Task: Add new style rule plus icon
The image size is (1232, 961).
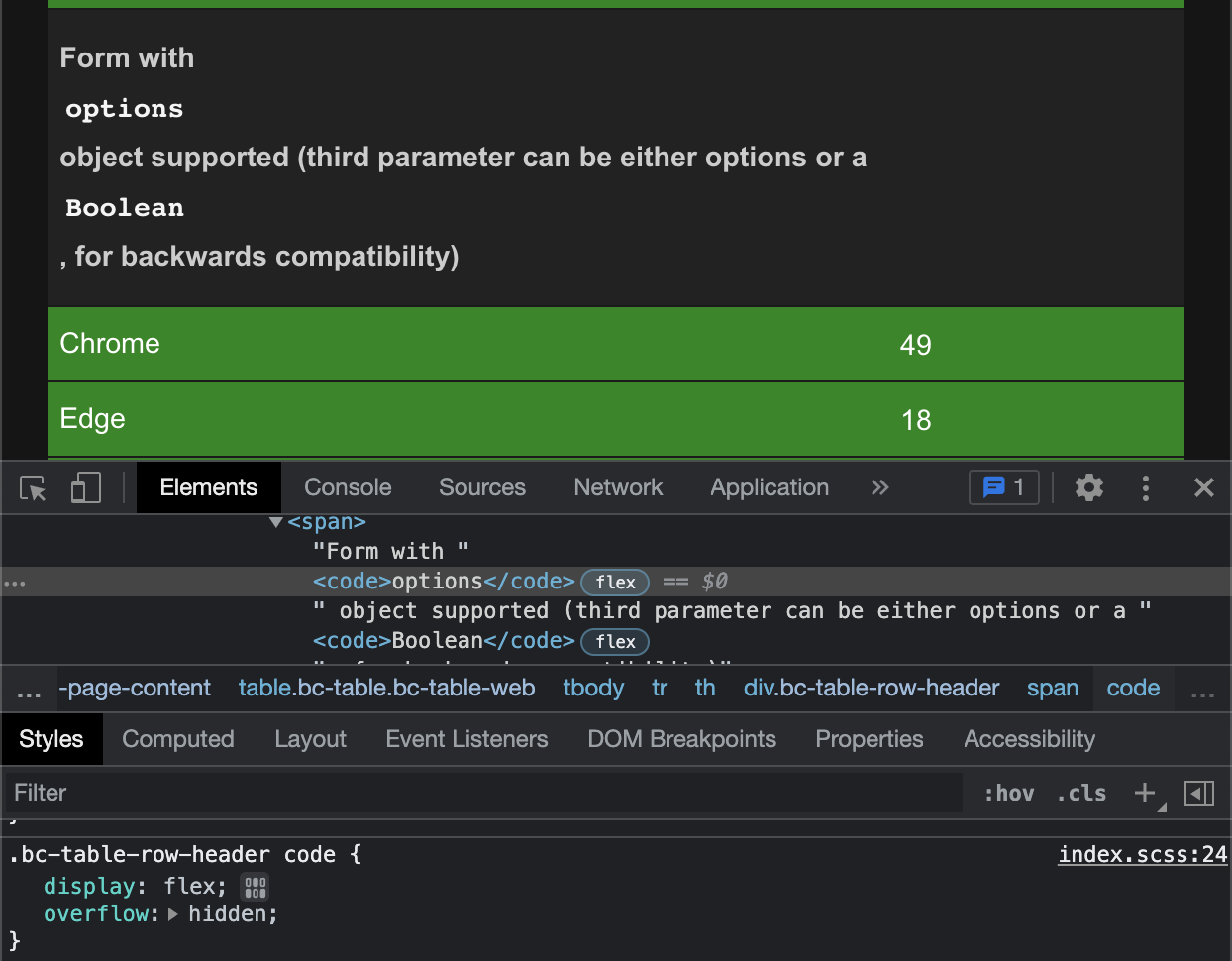Action: [x=1146, y=793]
